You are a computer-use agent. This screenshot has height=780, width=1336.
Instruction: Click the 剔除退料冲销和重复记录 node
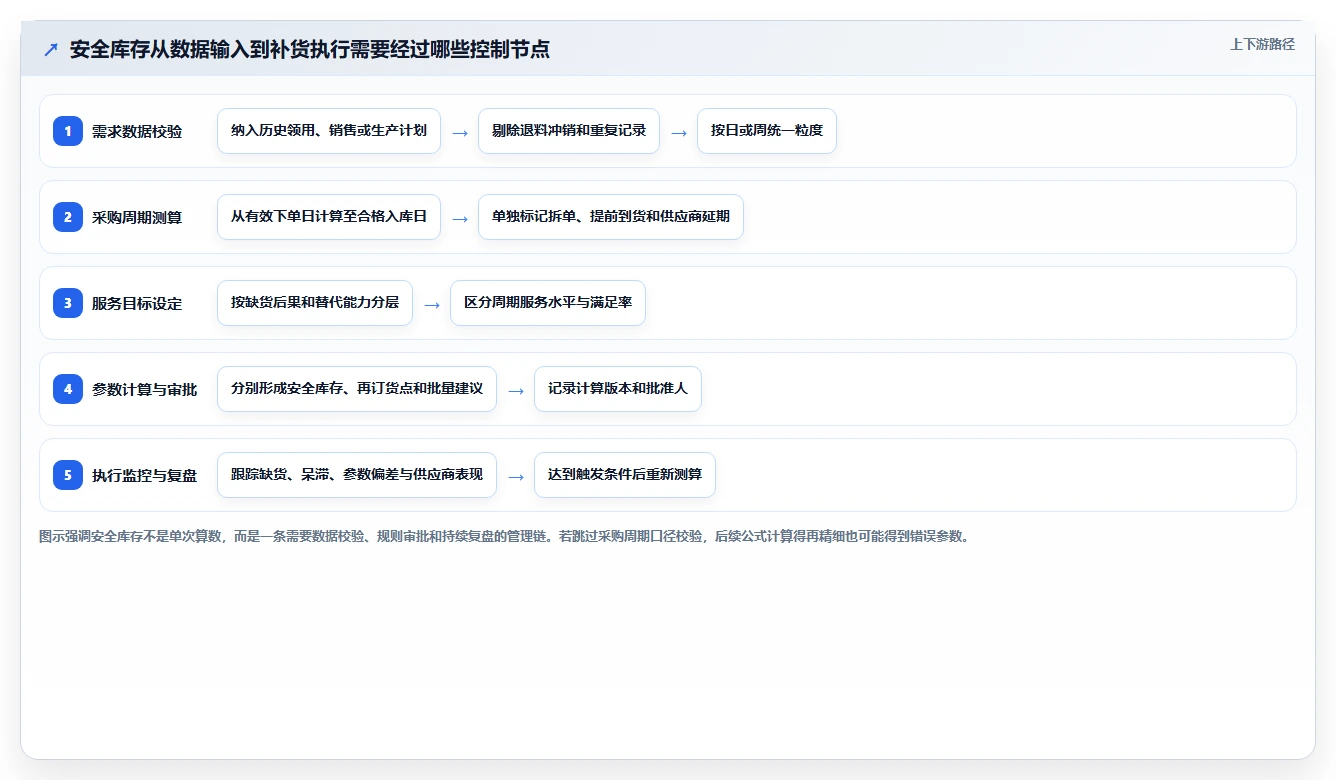click(569, 131)
